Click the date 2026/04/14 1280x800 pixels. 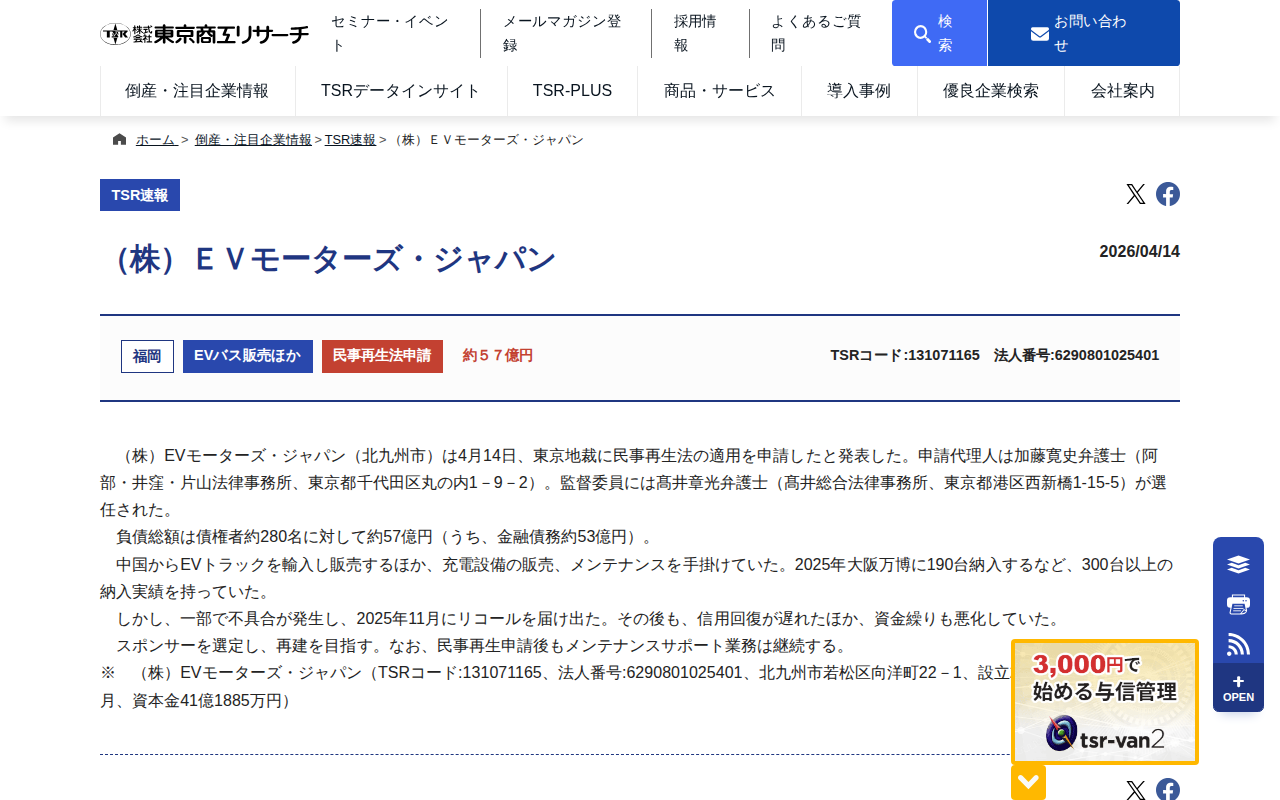click(x=1140, y=252)
